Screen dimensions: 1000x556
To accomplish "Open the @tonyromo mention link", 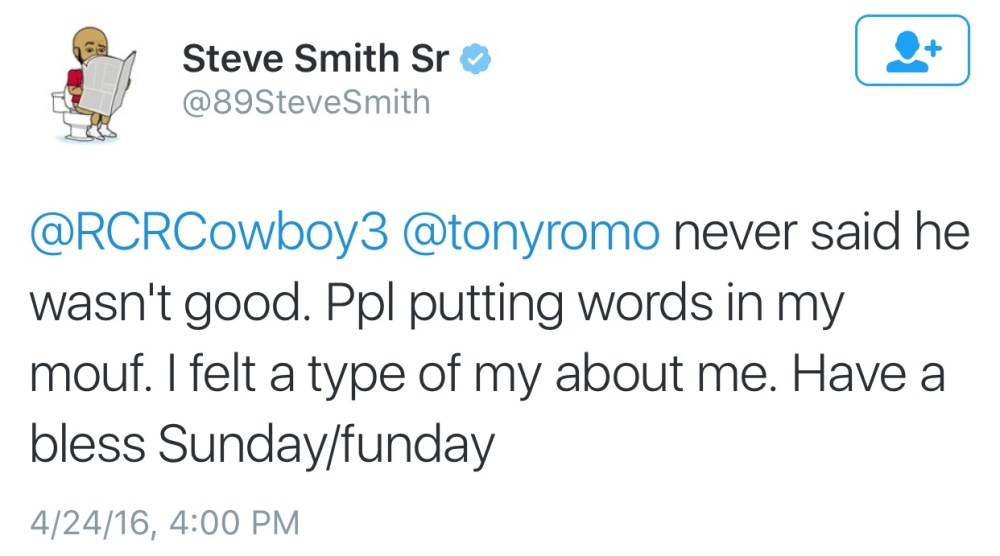I will (531, 233).
